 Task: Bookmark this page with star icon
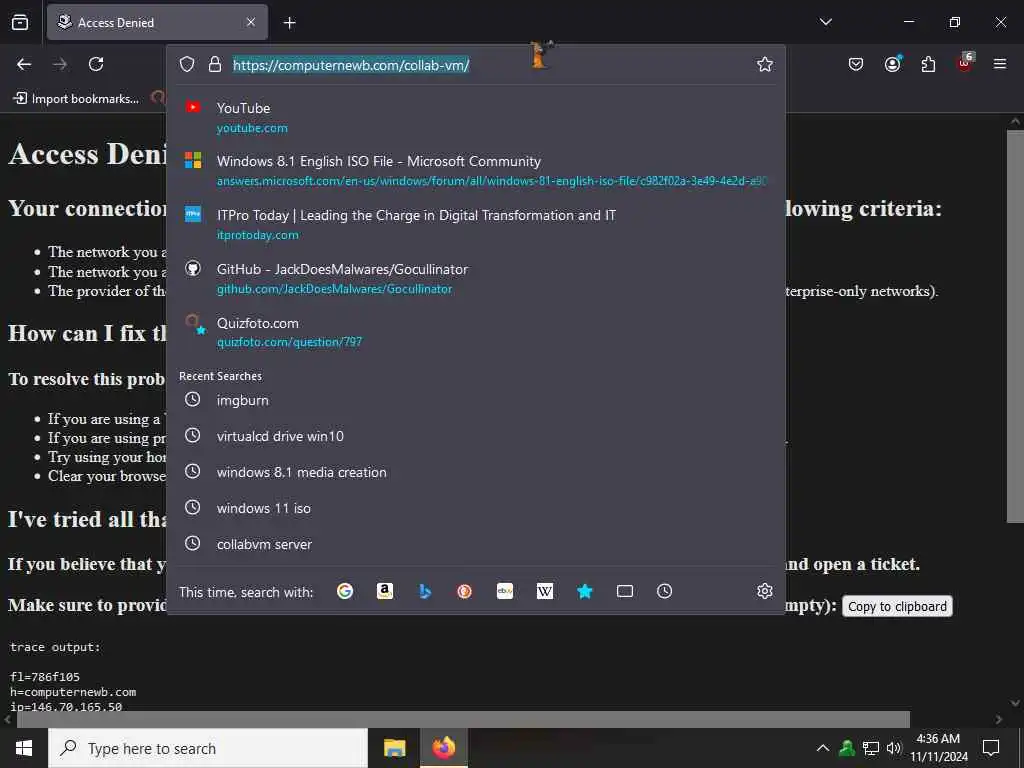(x=765, y=64)
